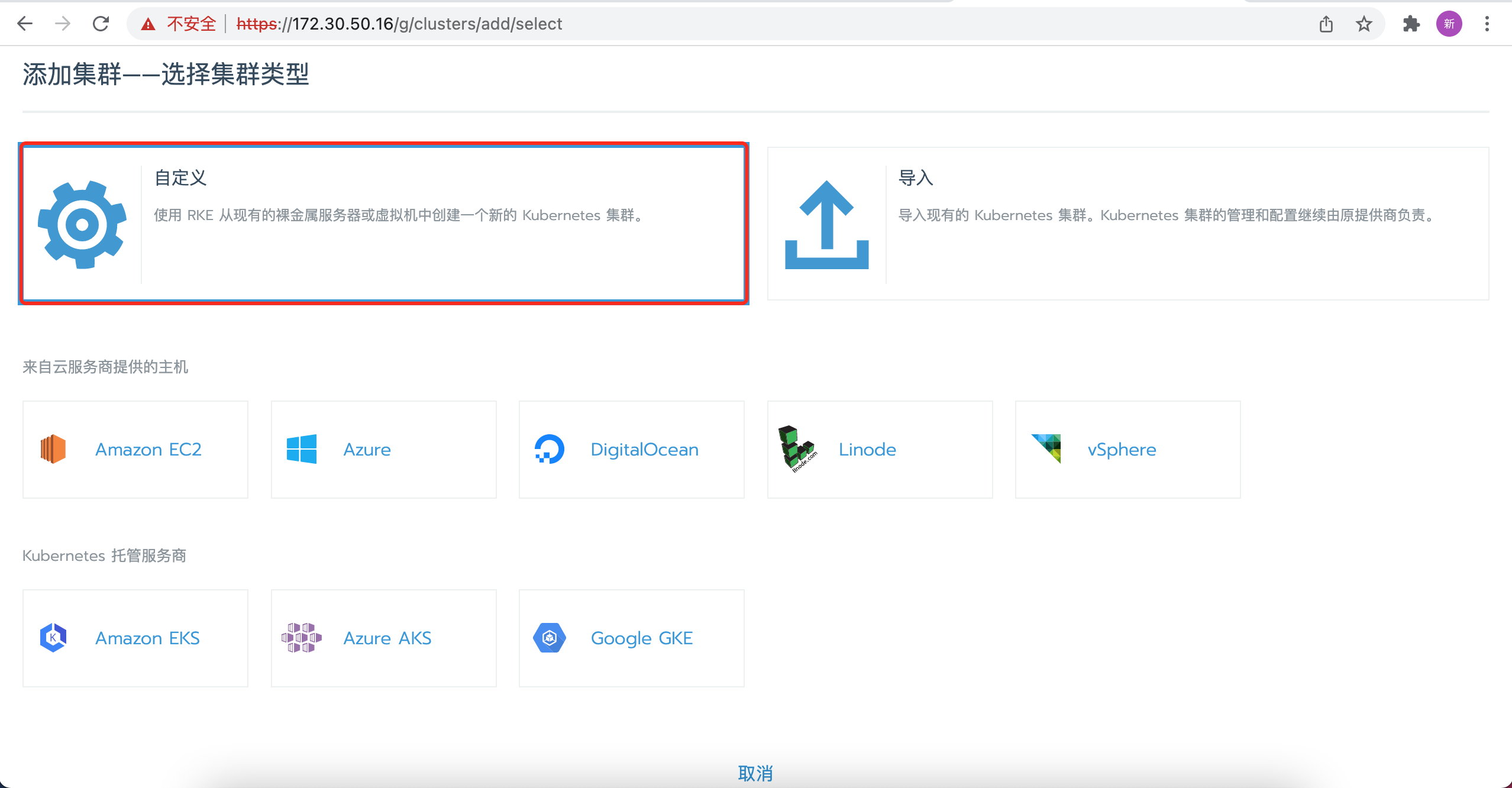Click the Kubernetes 托管服务商 section heading

(x=104, y=556)
